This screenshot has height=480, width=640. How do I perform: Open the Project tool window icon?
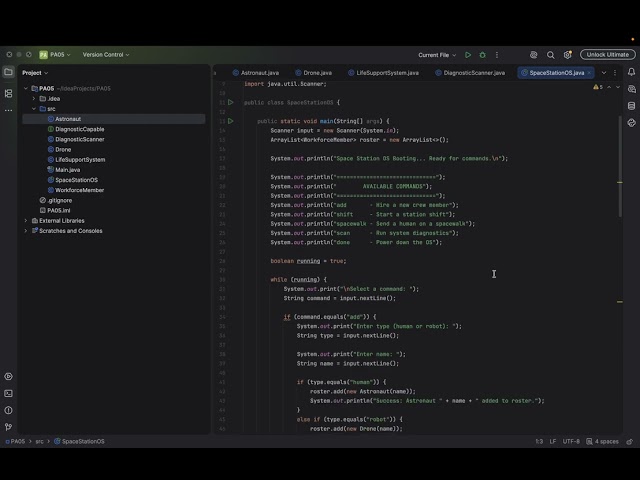[8, 72]
